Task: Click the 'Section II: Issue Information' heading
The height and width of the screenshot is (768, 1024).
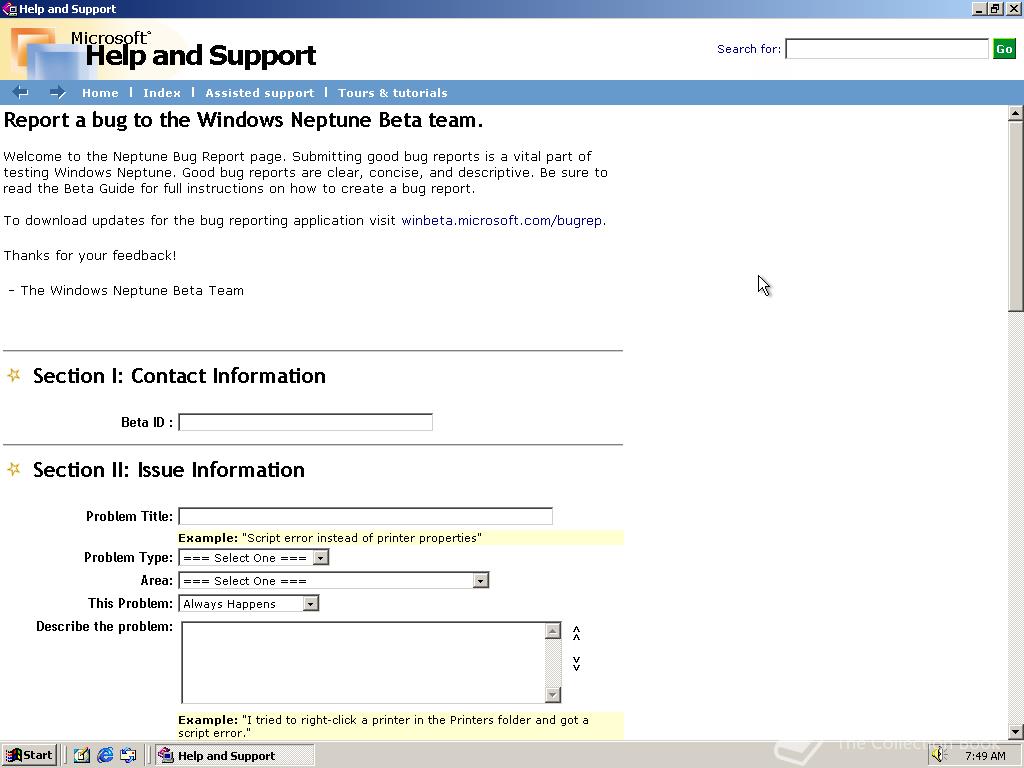Action: point(168,470)
